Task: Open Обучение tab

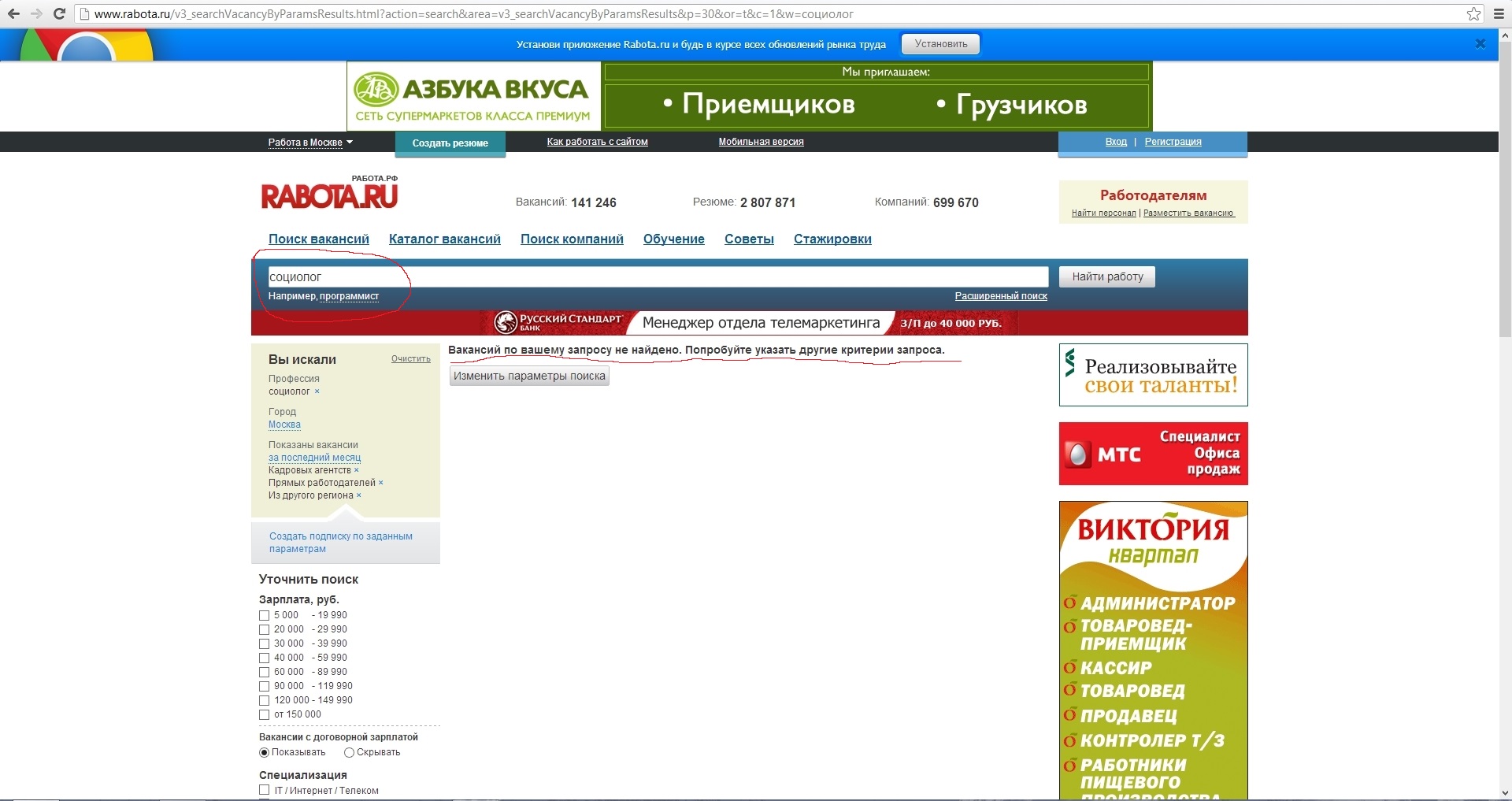Action: coord(674,239)
